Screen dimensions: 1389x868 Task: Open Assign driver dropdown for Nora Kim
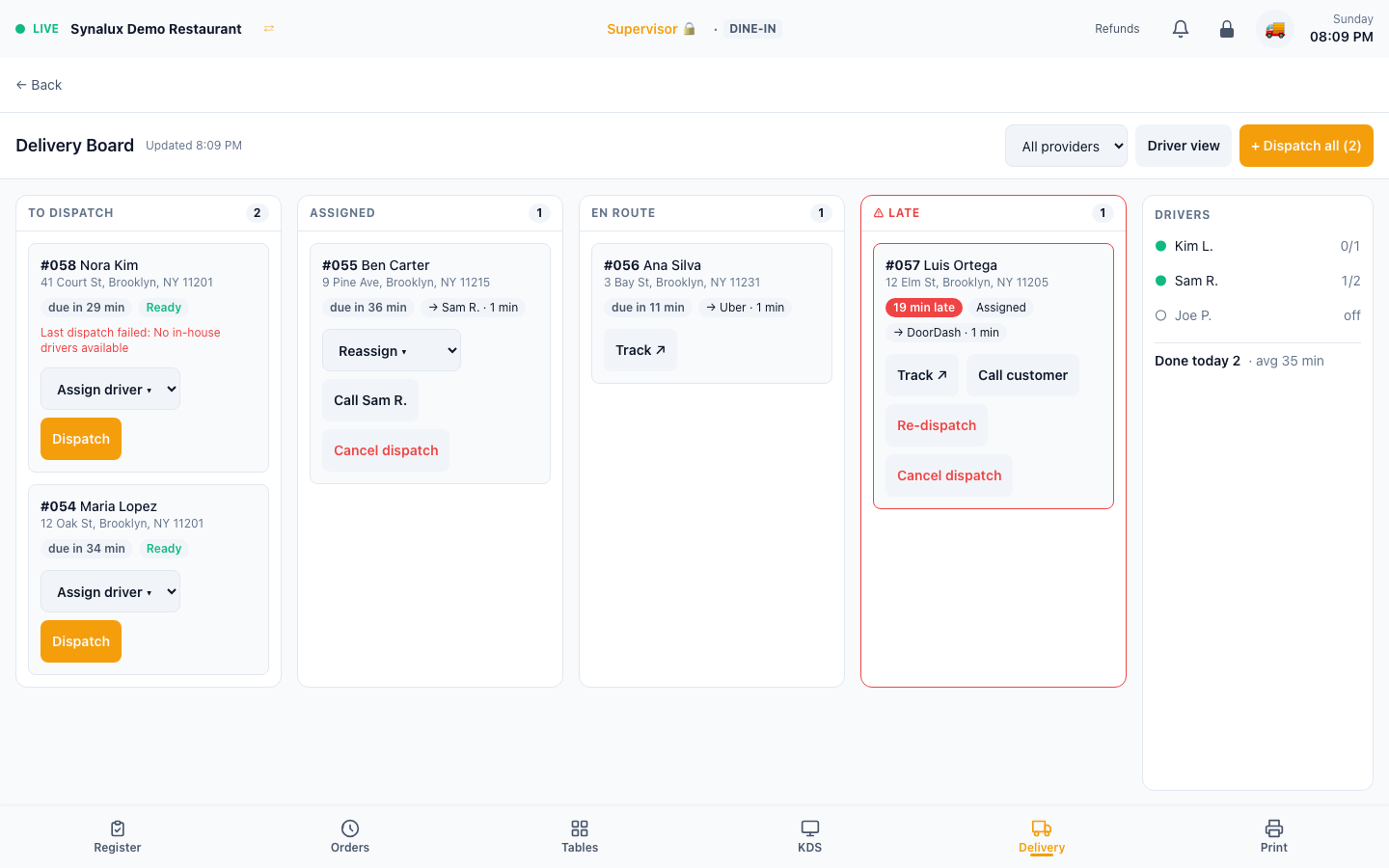click(x=110, y=389)
